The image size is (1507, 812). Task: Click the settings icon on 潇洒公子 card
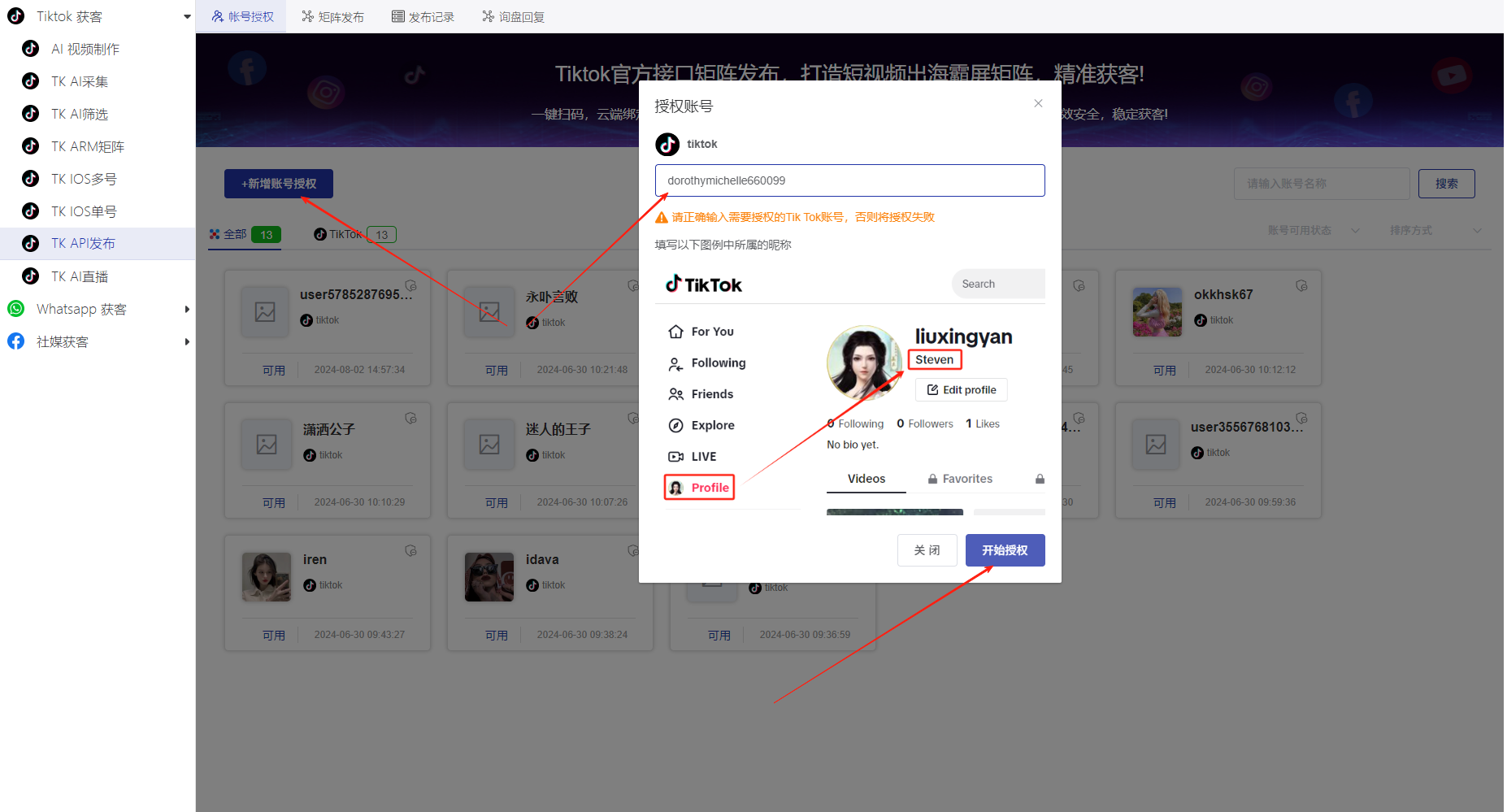(x=411, y=419)
